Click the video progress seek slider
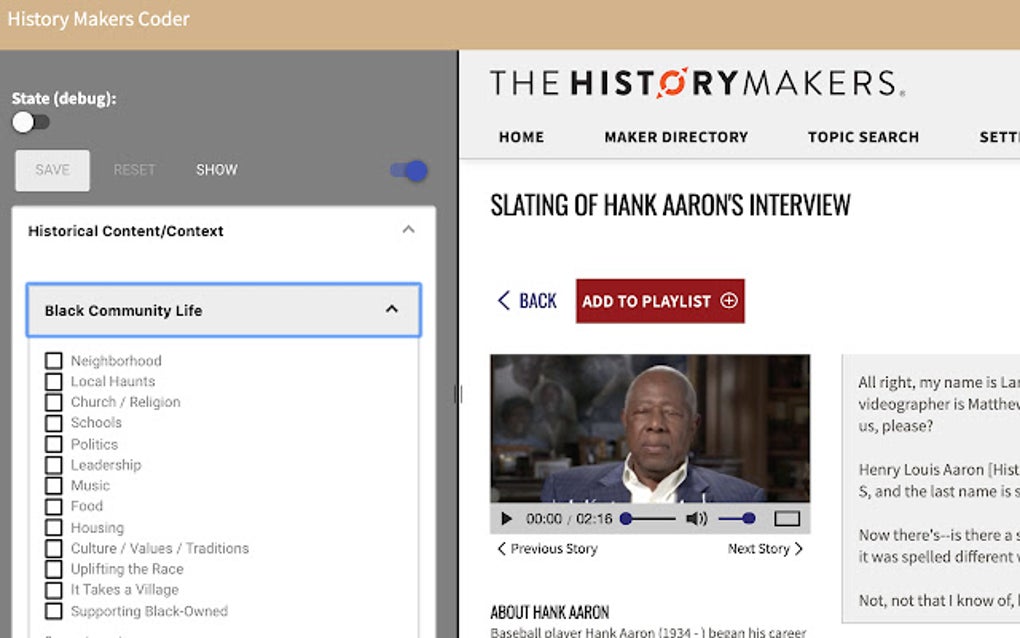The height and width of the screenshot is (638, 1020). click(648, 519)
